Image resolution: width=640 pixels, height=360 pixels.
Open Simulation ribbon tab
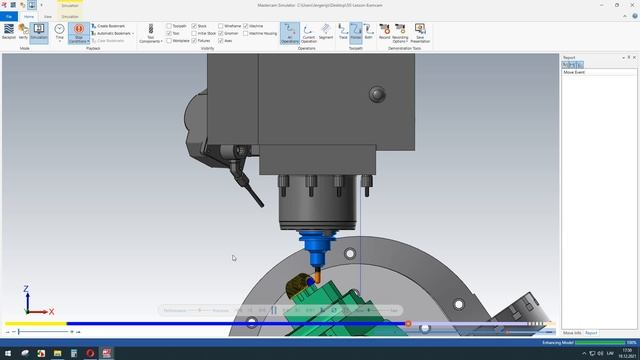click(x=70, y=17)
